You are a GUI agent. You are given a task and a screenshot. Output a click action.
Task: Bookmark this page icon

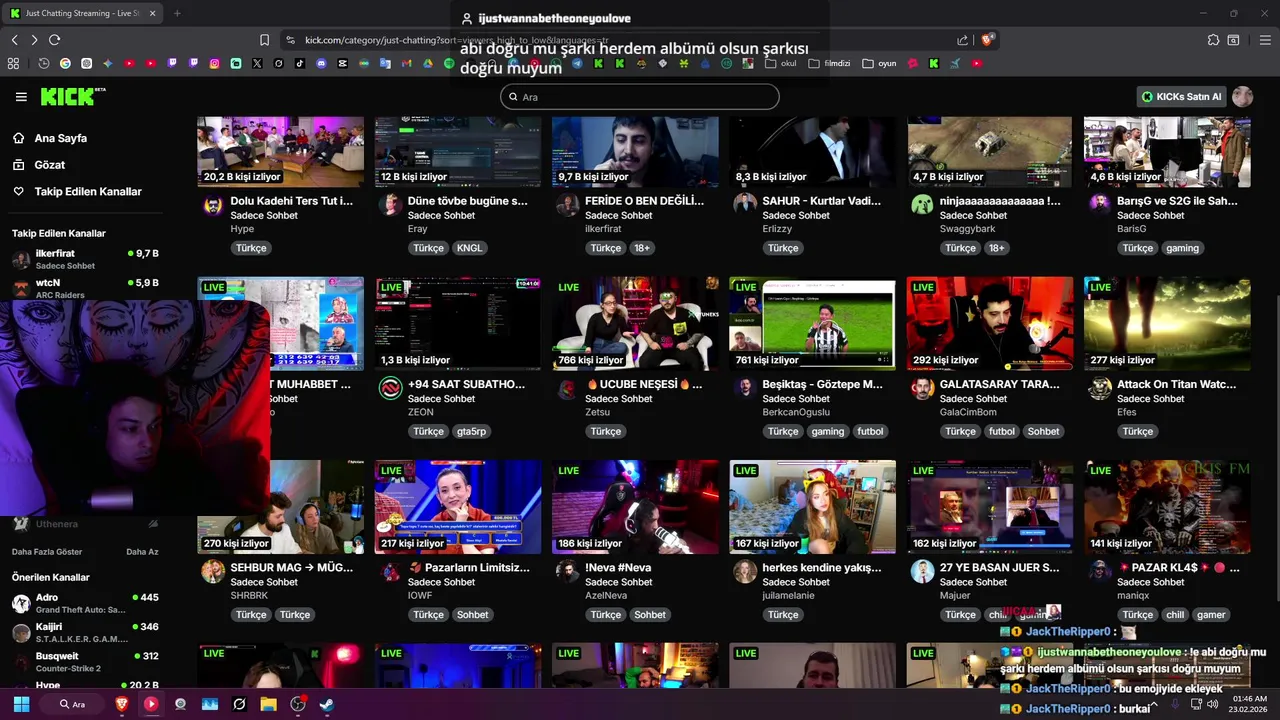click(264, 40)
